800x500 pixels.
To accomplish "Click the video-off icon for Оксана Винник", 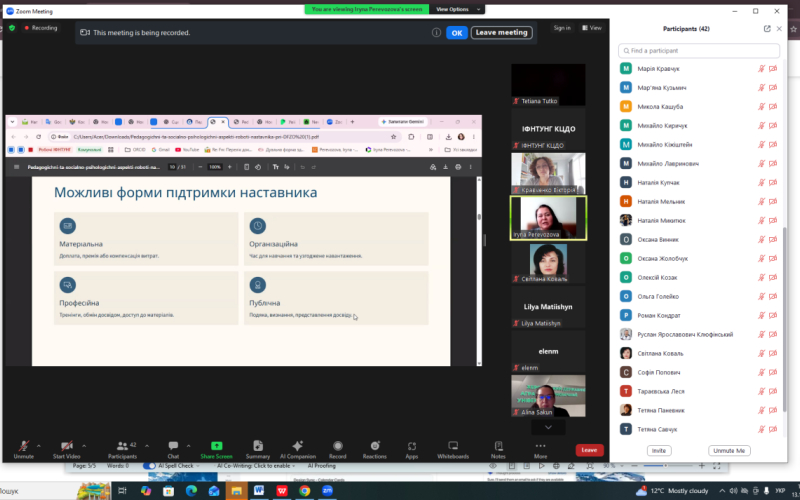I will 773,239.
